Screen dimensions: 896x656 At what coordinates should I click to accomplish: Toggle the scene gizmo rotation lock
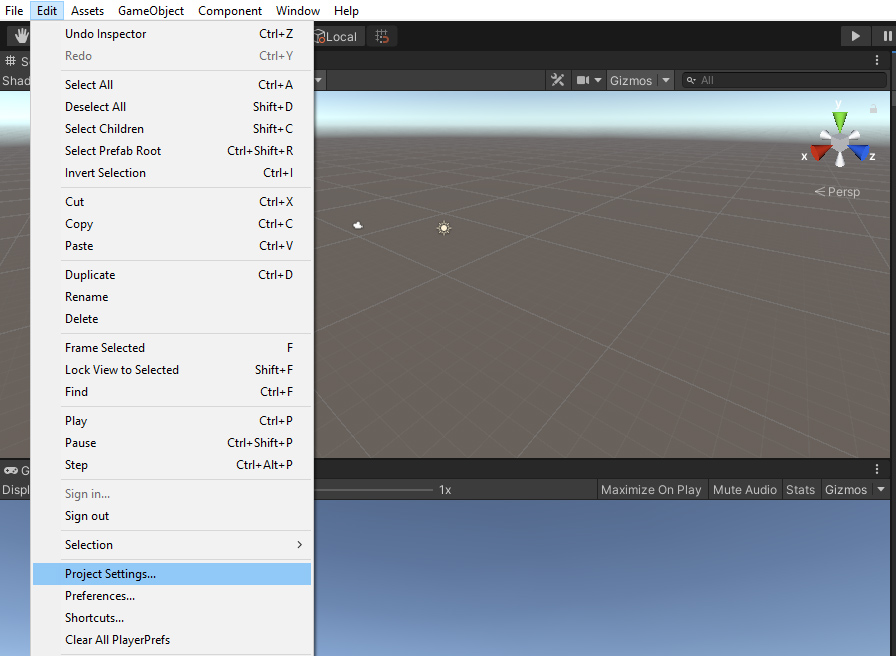[873, 108]
